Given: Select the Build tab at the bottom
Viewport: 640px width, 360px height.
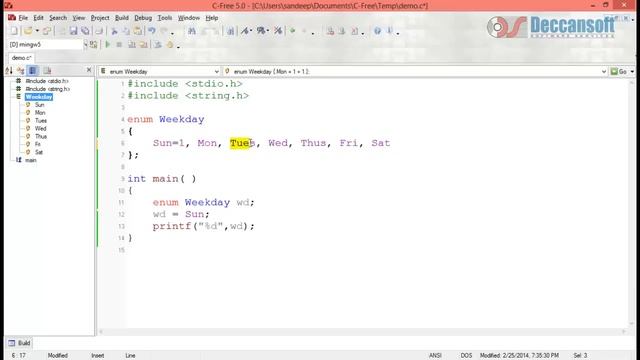Looking at the screenshot, I should pos(20,343).
